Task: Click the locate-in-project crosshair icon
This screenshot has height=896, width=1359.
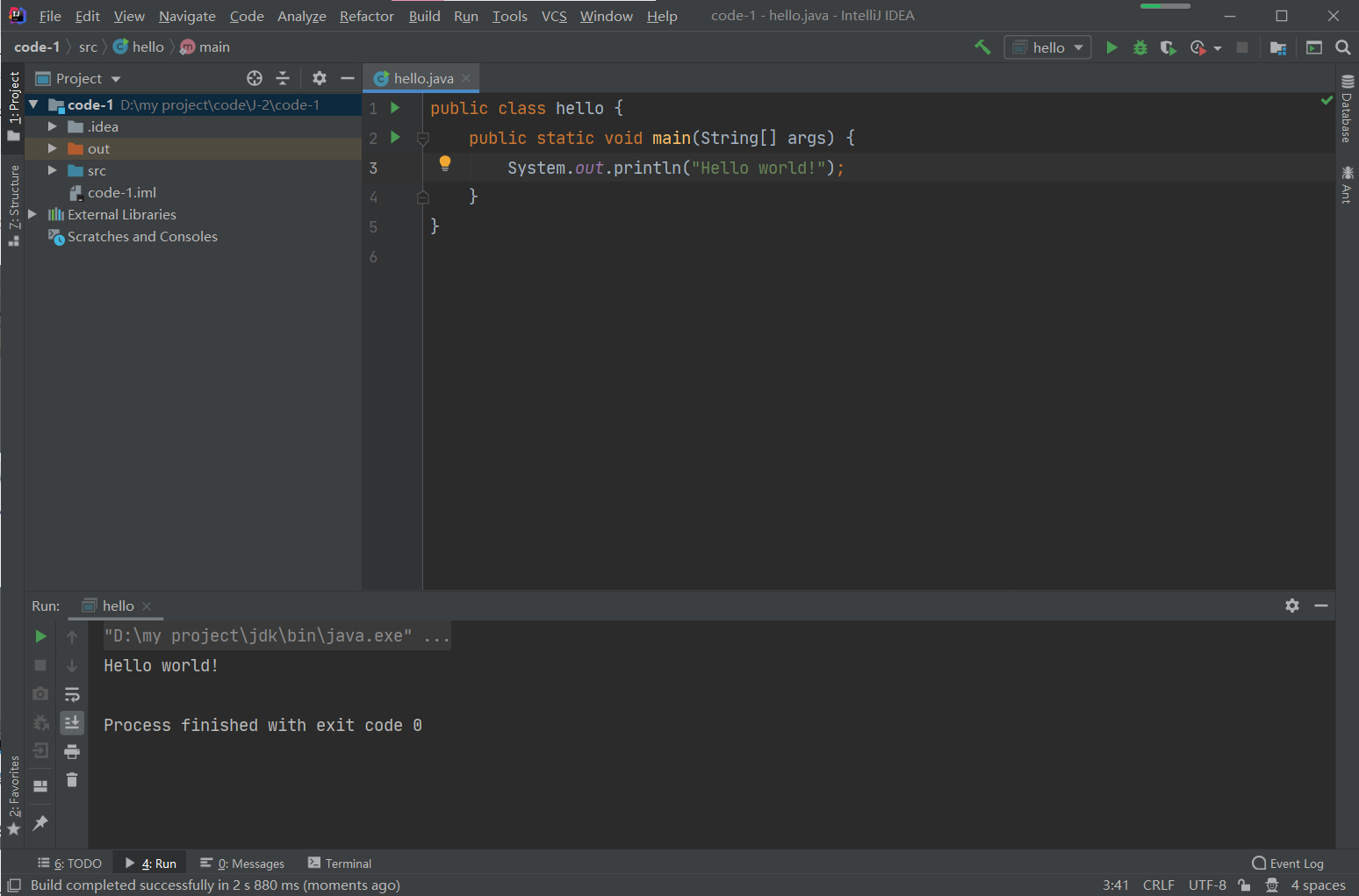Action: point(255,78)
